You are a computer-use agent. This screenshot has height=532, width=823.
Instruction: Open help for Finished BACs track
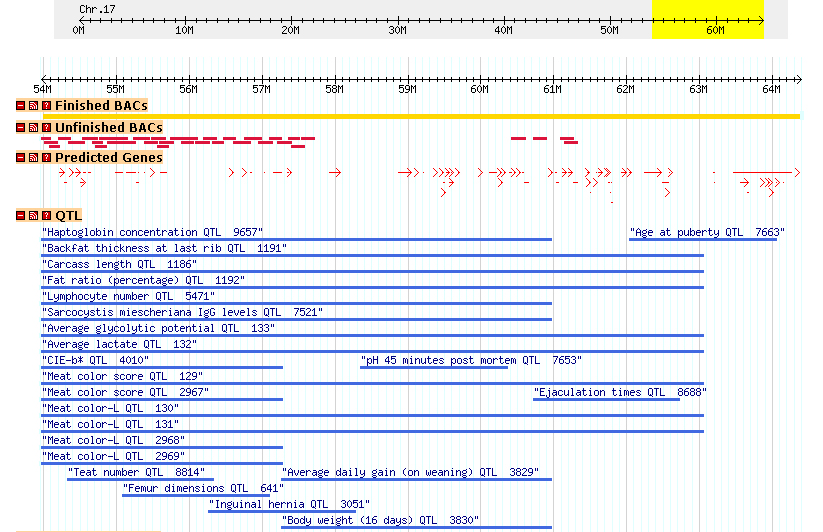[x=46, y=106]
